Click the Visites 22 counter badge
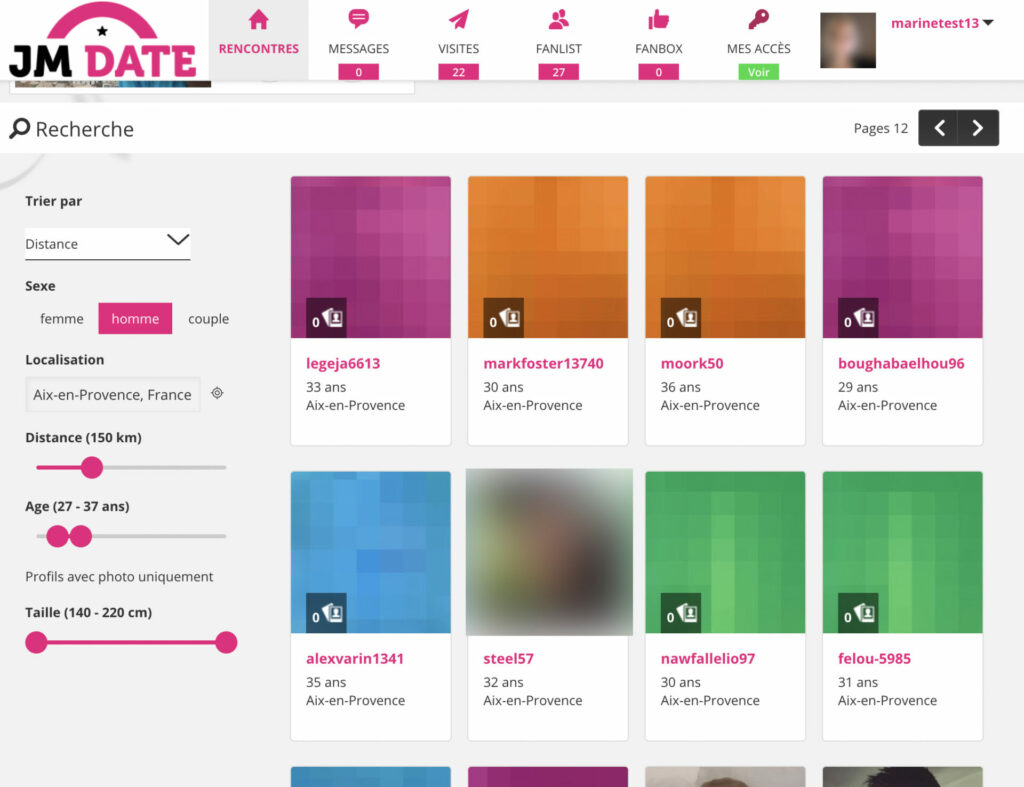 pyautogui.click(x=458, y=72)
